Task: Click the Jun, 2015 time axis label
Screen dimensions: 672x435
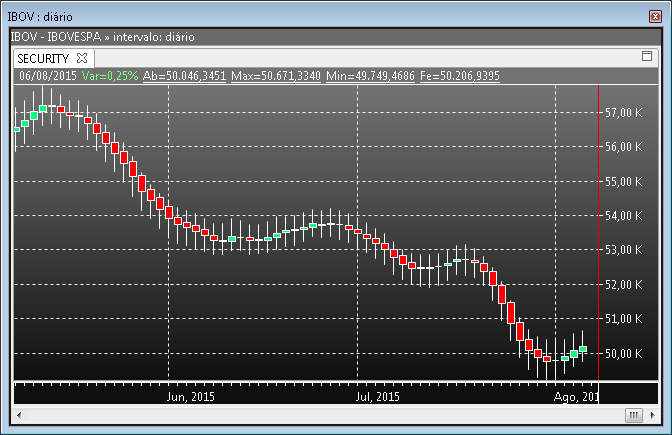Action: coord(190,396)
